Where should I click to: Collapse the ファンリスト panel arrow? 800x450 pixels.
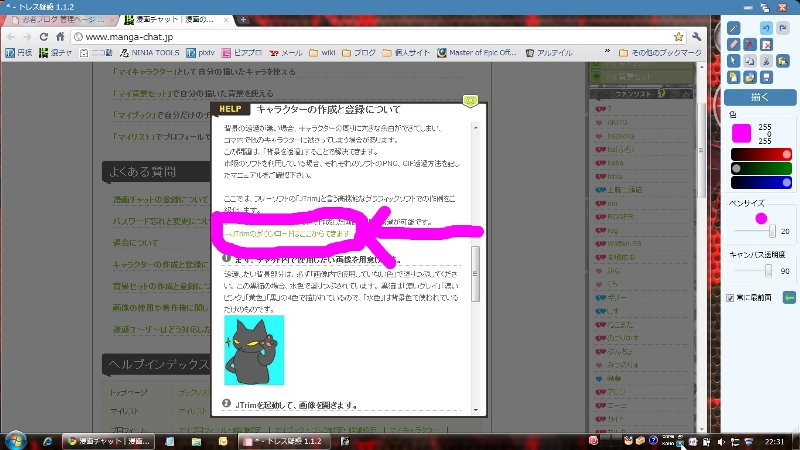coord(686,94)
